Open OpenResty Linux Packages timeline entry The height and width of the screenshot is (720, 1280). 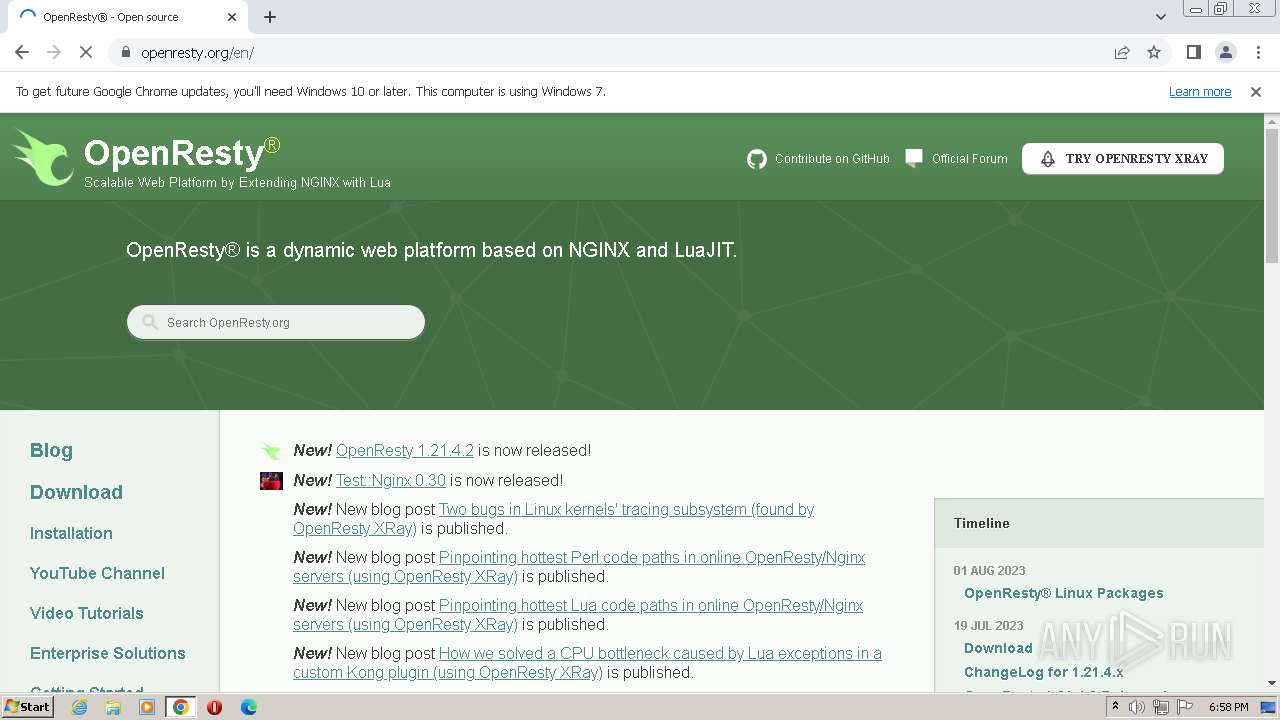[1064, 593]
